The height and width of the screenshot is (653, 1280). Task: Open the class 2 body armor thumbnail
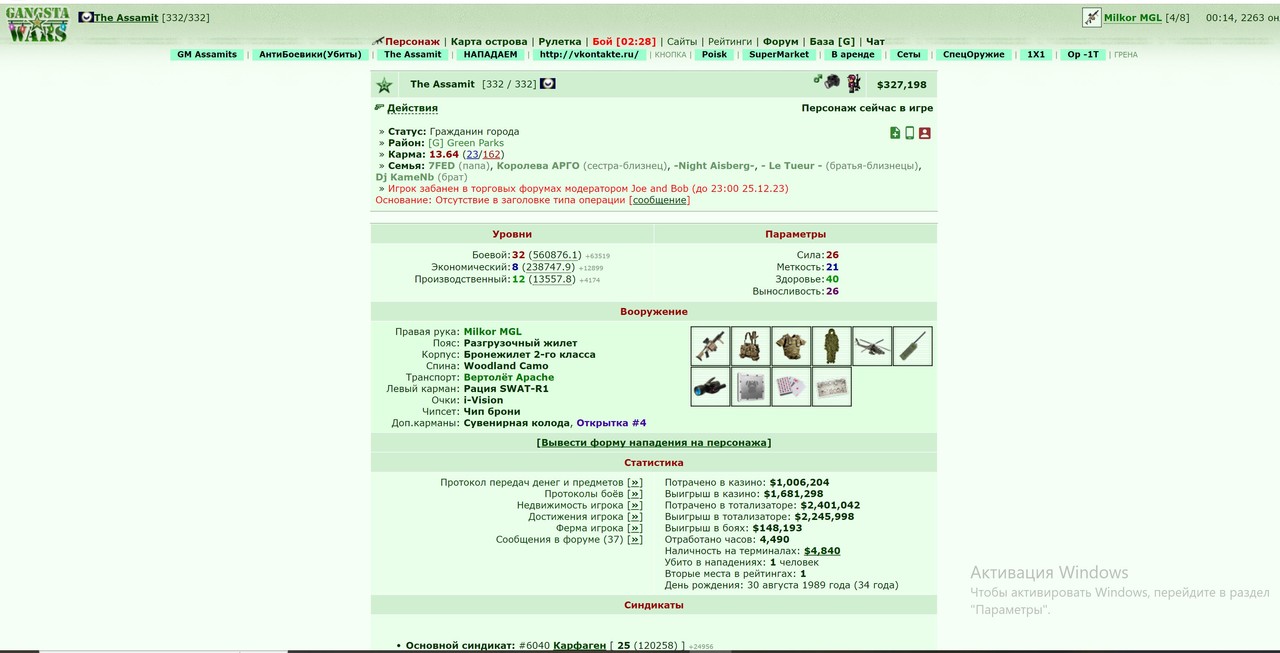coord(791,346)
